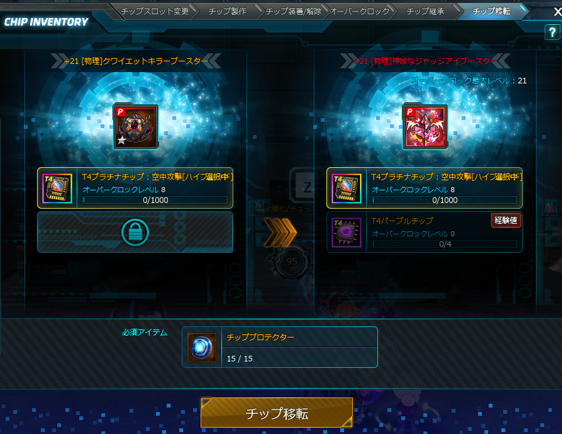Screen dimensions: 562x434
Task: Click the left chip 0/1000 progress bar
Action: tap(155, 200)
